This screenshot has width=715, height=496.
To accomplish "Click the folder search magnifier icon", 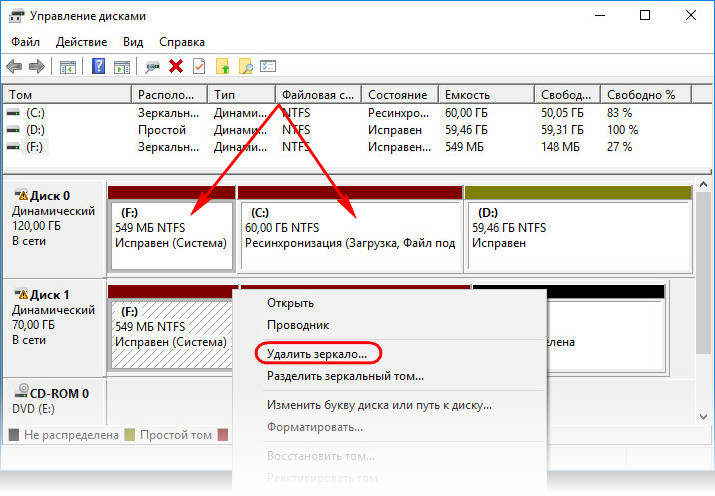I will (245, 67).
